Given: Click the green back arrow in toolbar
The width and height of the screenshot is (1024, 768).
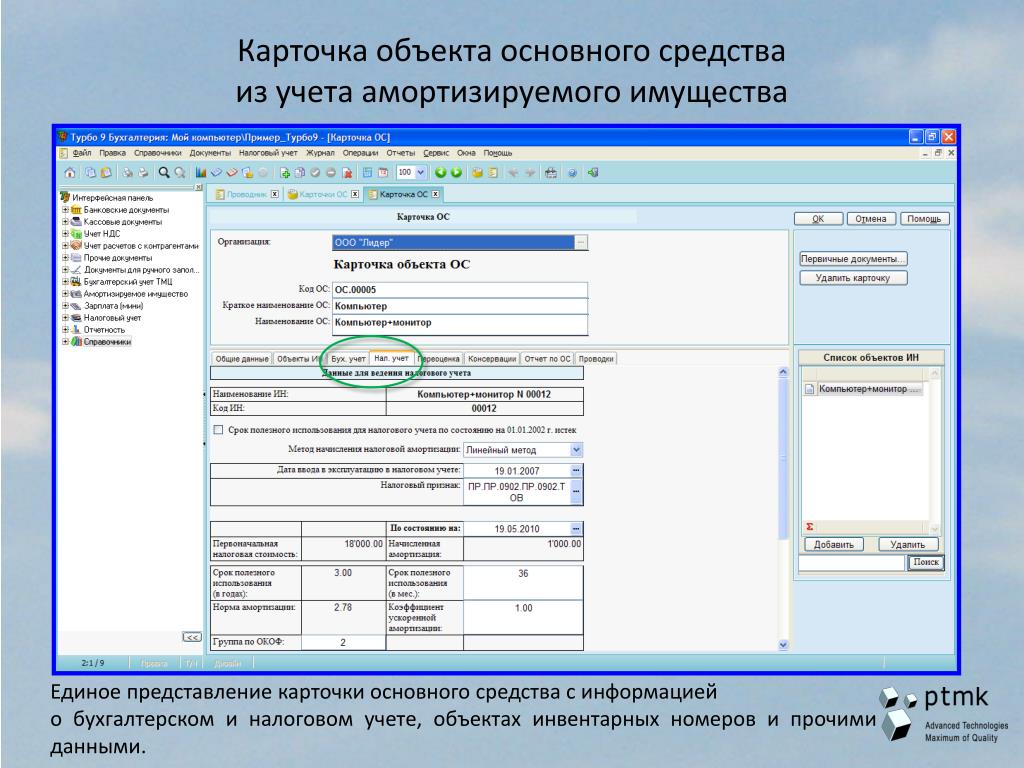Looking at the screenshot, I should pyautogui.click(x=440, y=173).
